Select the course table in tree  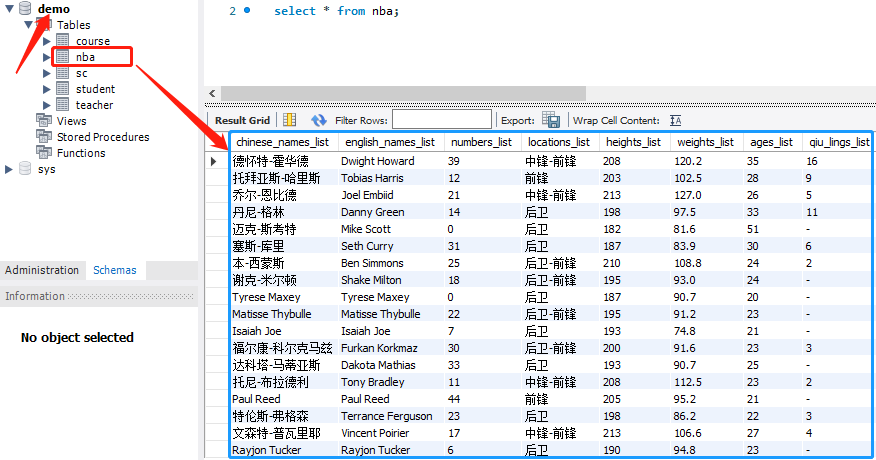pos(93,41)
